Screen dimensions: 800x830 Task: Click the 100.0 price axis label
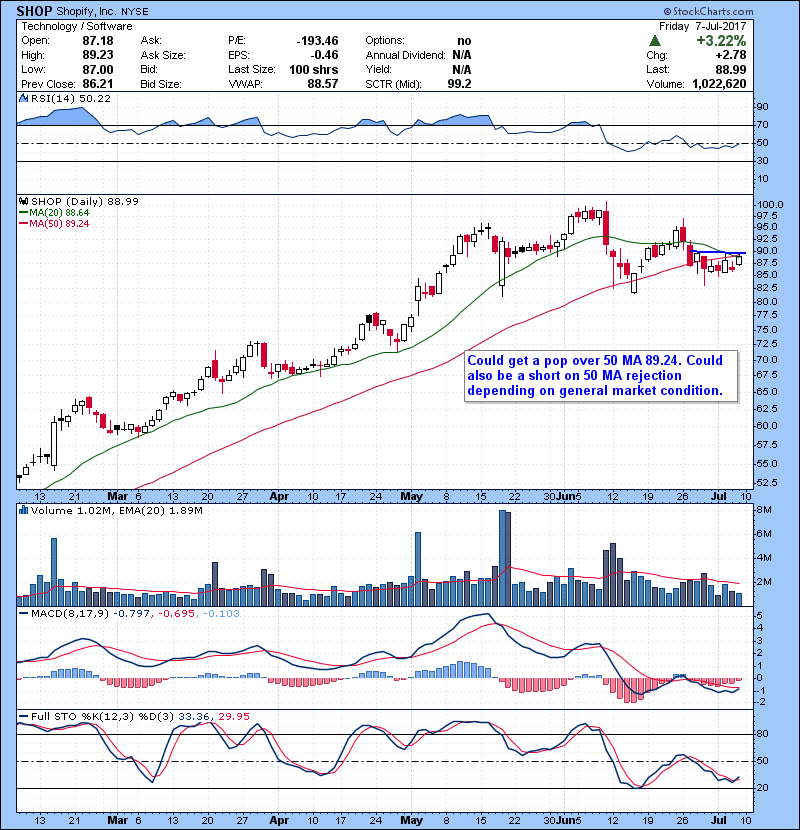pyautogui.click(x=770, y=205)
